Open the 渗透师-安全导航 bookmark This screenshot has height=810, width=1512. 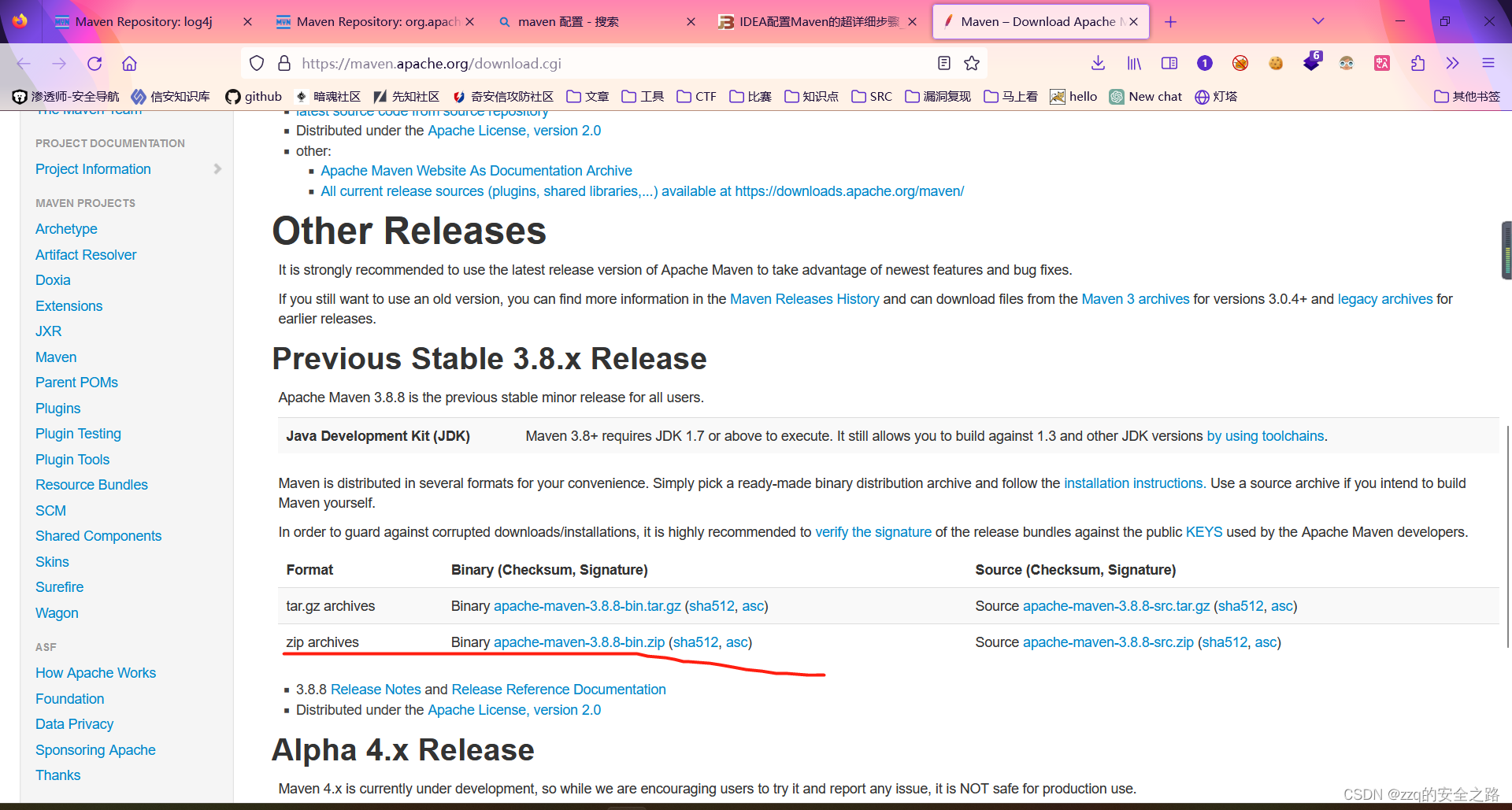66,97
